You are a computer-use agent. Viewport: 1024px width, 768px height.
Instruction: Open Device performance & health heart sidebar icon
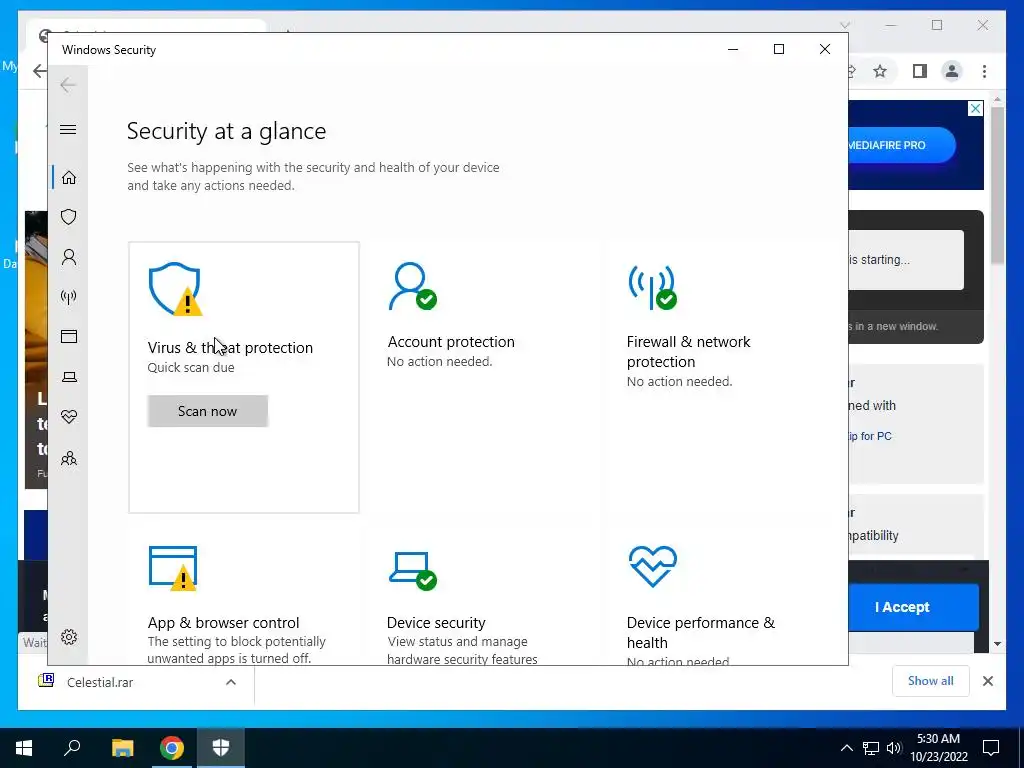coord(69,417)
